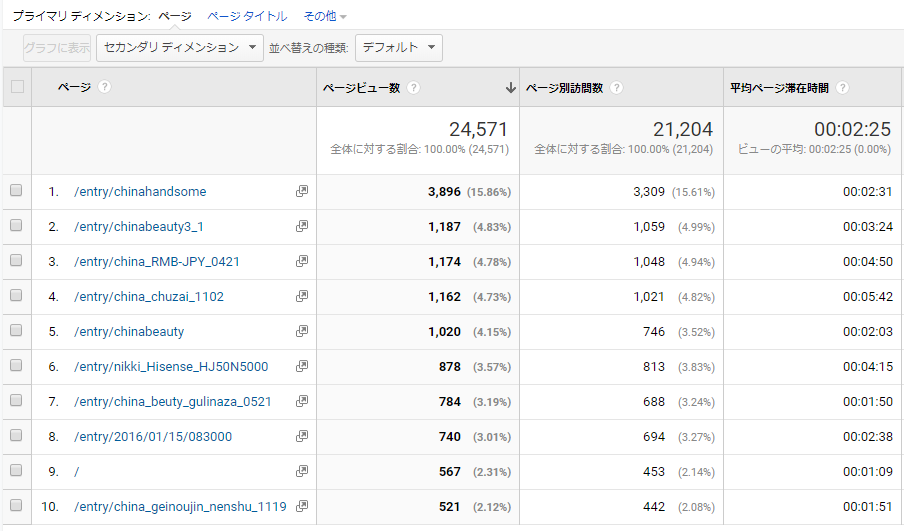Viewport: 904px width, 531px height.
Task: Check the box for row 8 2016/01/15
Action: (16, 435)
